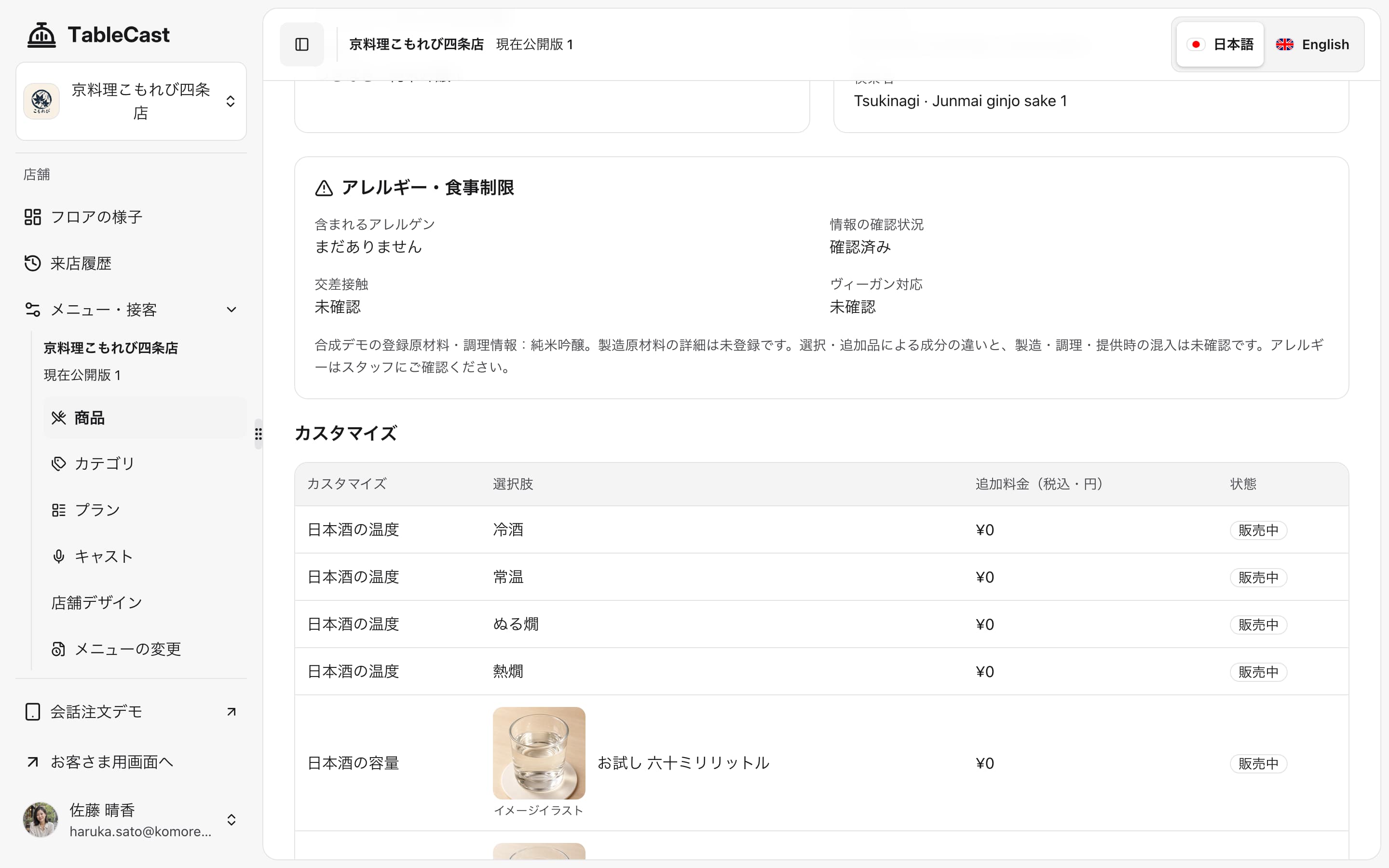1389x868 pixels.
Task: Click the メニューの変更 document icon
Action: pos(58,649)
